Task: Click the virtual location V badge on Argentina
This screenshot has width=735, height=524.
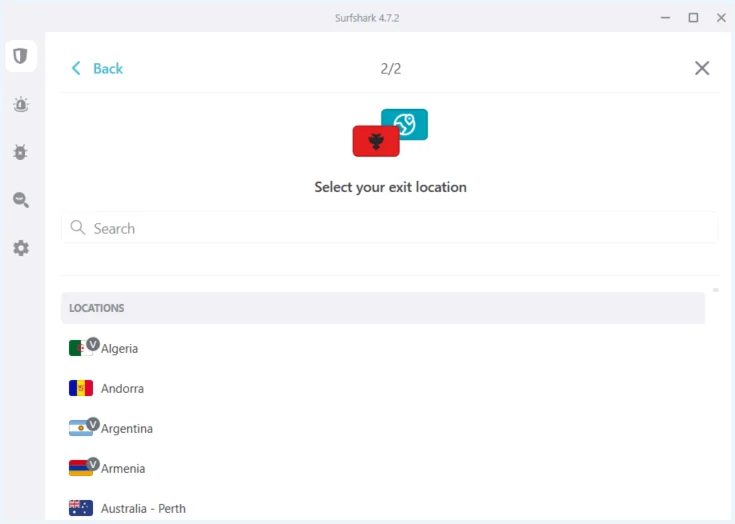Action: tap(93, 424)
